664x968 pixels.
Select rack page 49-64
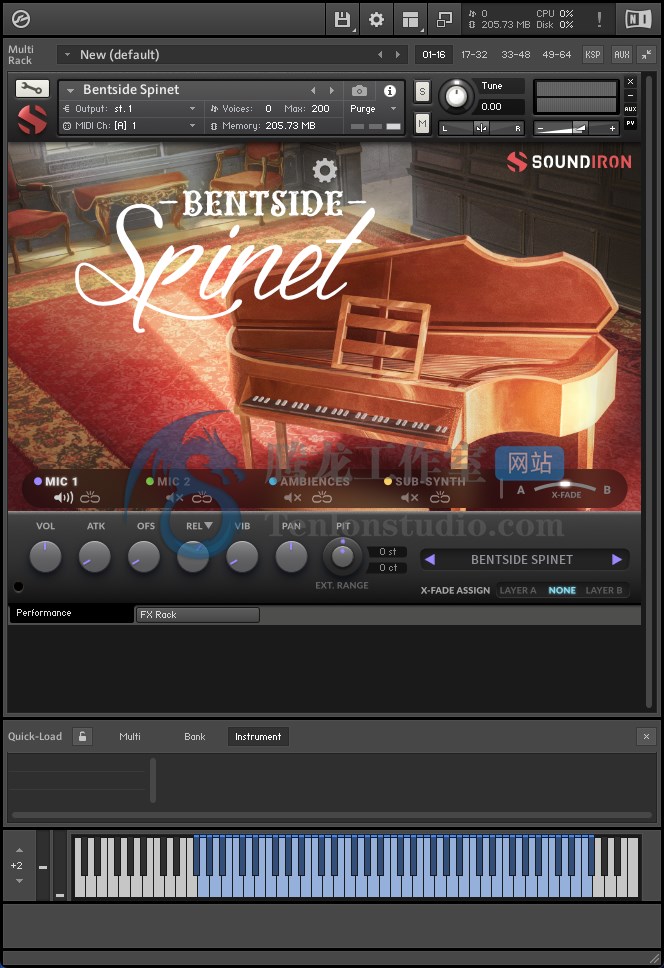(x=557, y=54)
